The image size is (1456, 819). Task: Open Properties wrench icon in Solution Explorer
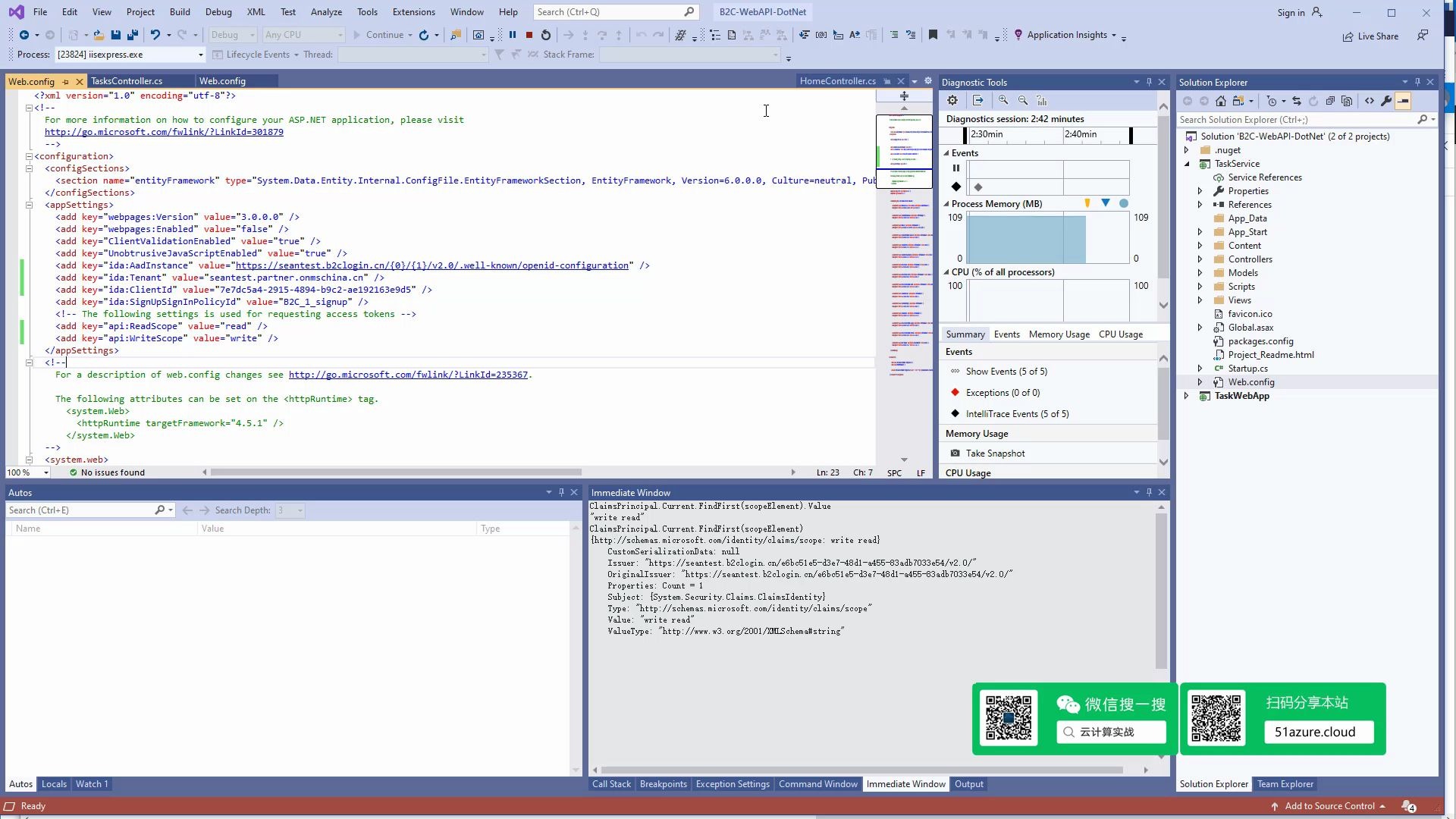[x=1386, y=101]
